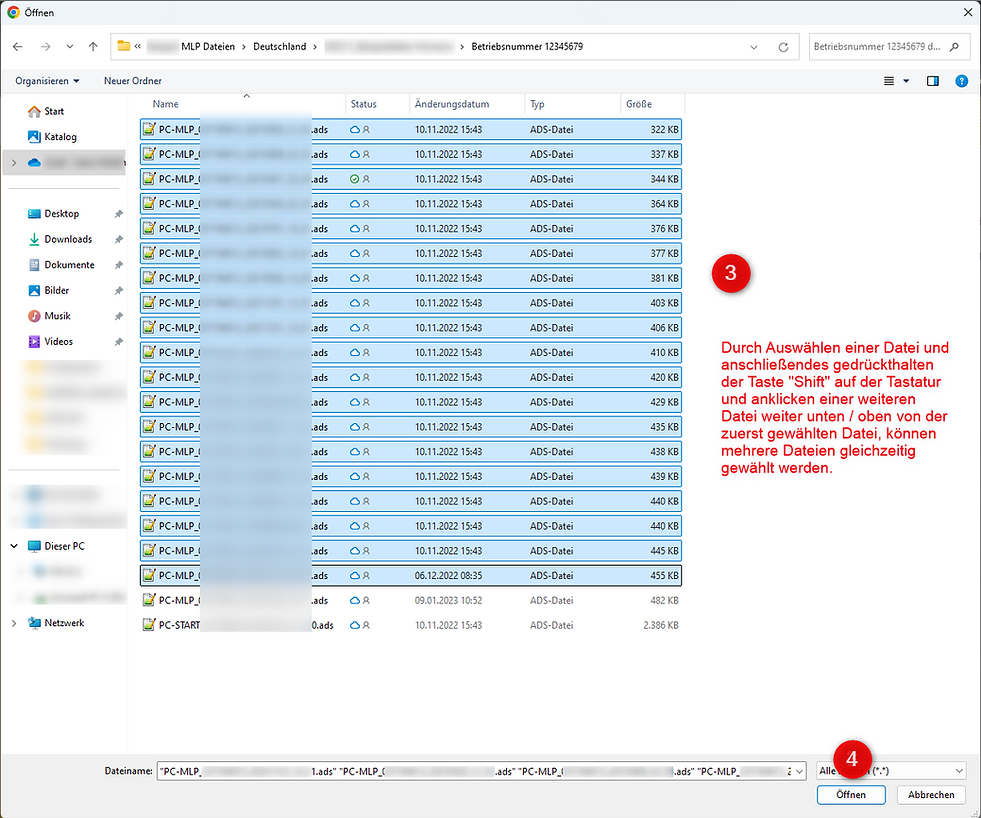Open Desktop quick access folder
981x818 pixels.
54,213
